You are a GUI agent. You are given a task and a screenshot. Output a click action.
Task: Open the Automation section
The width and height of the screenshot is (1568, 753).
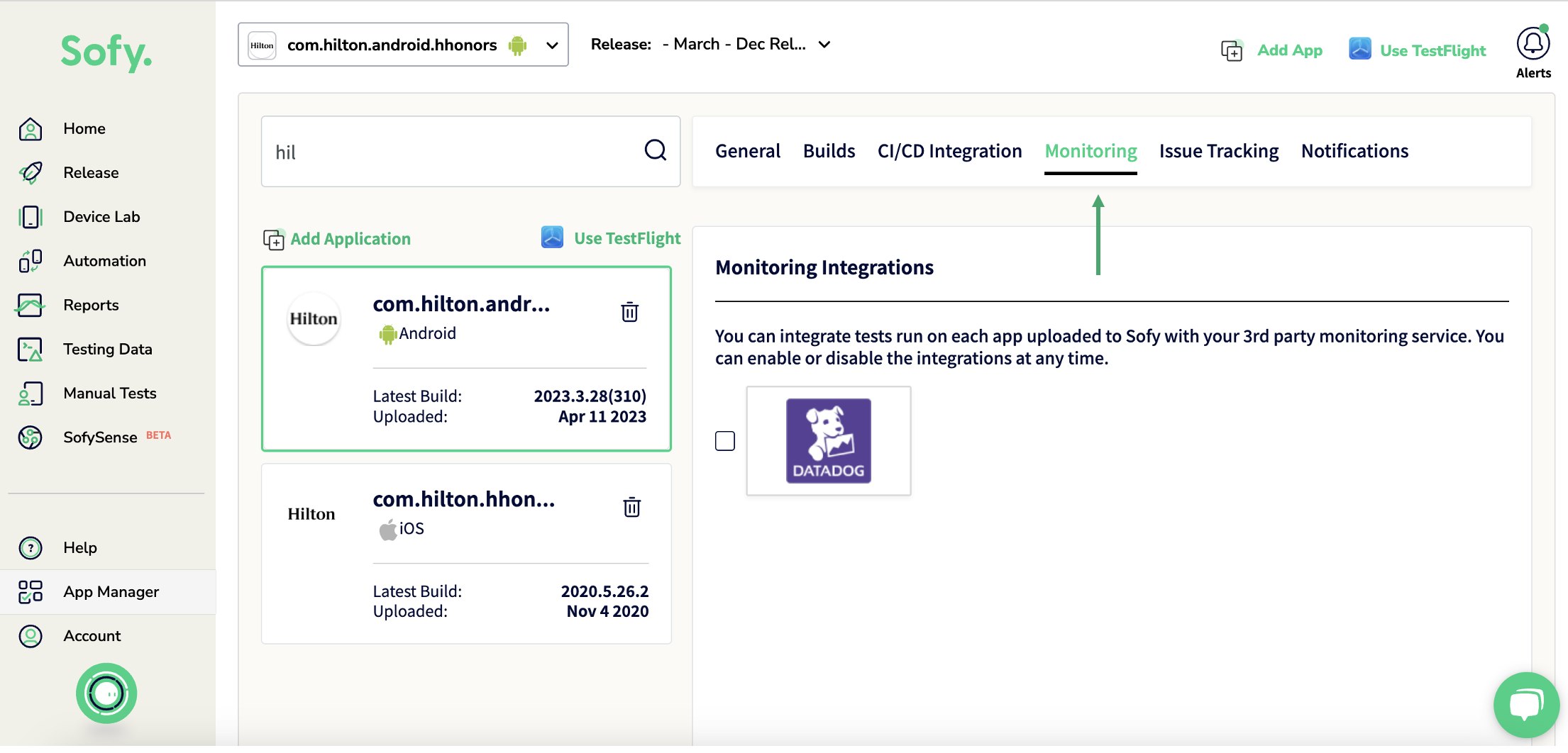104,260
